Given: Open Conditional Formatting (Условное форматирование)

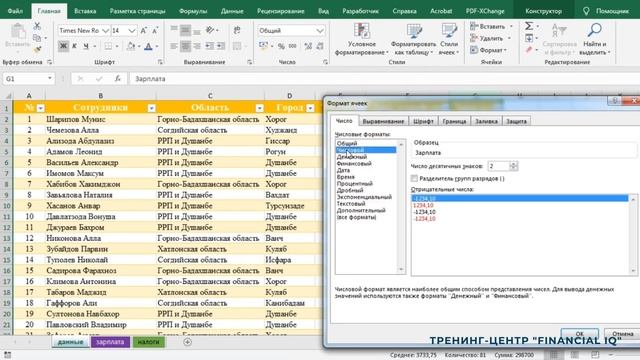Looking at the screenshot, I should click(362, 39).
